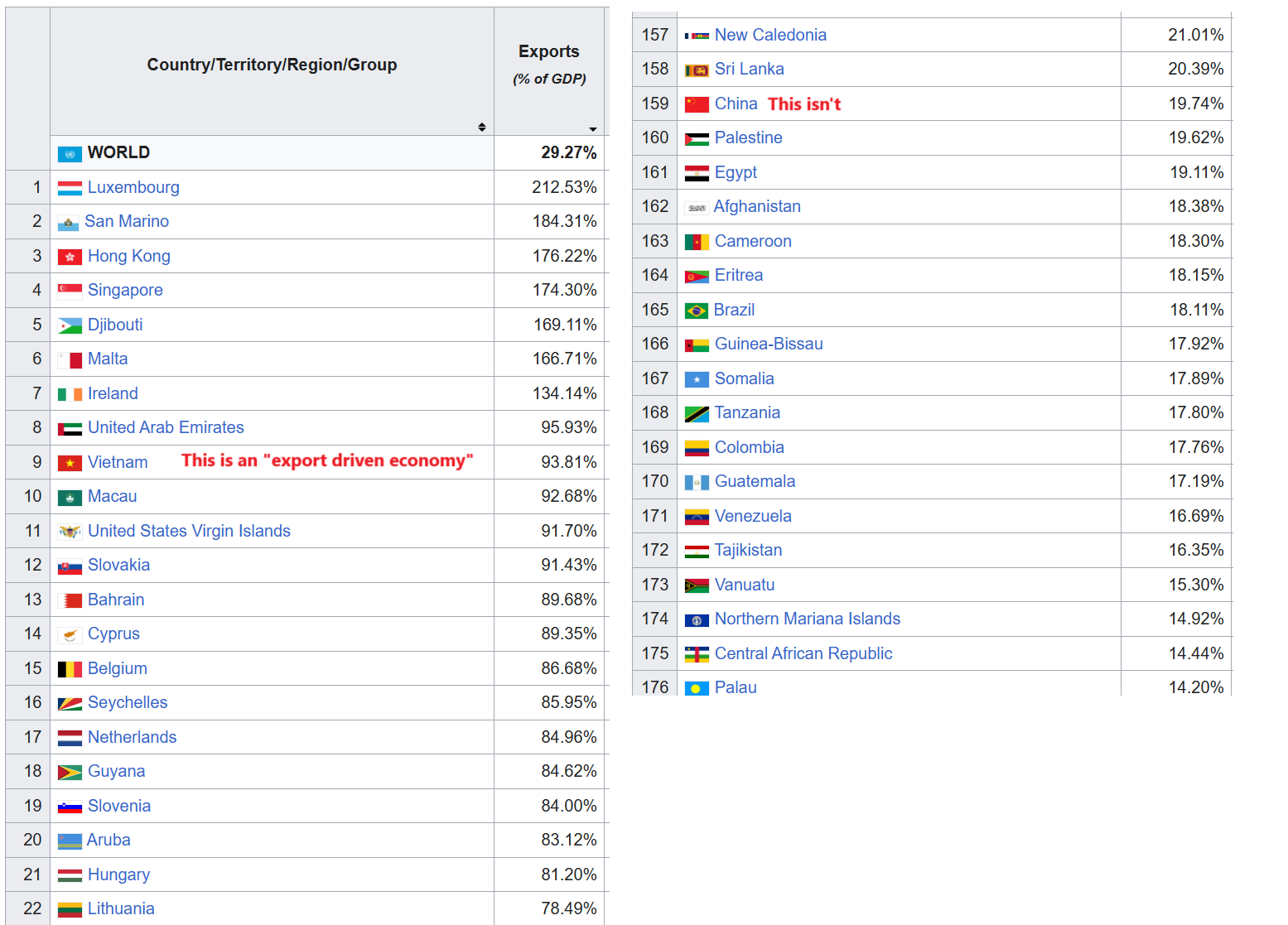Open the Eritrea link

pos(739,275)
